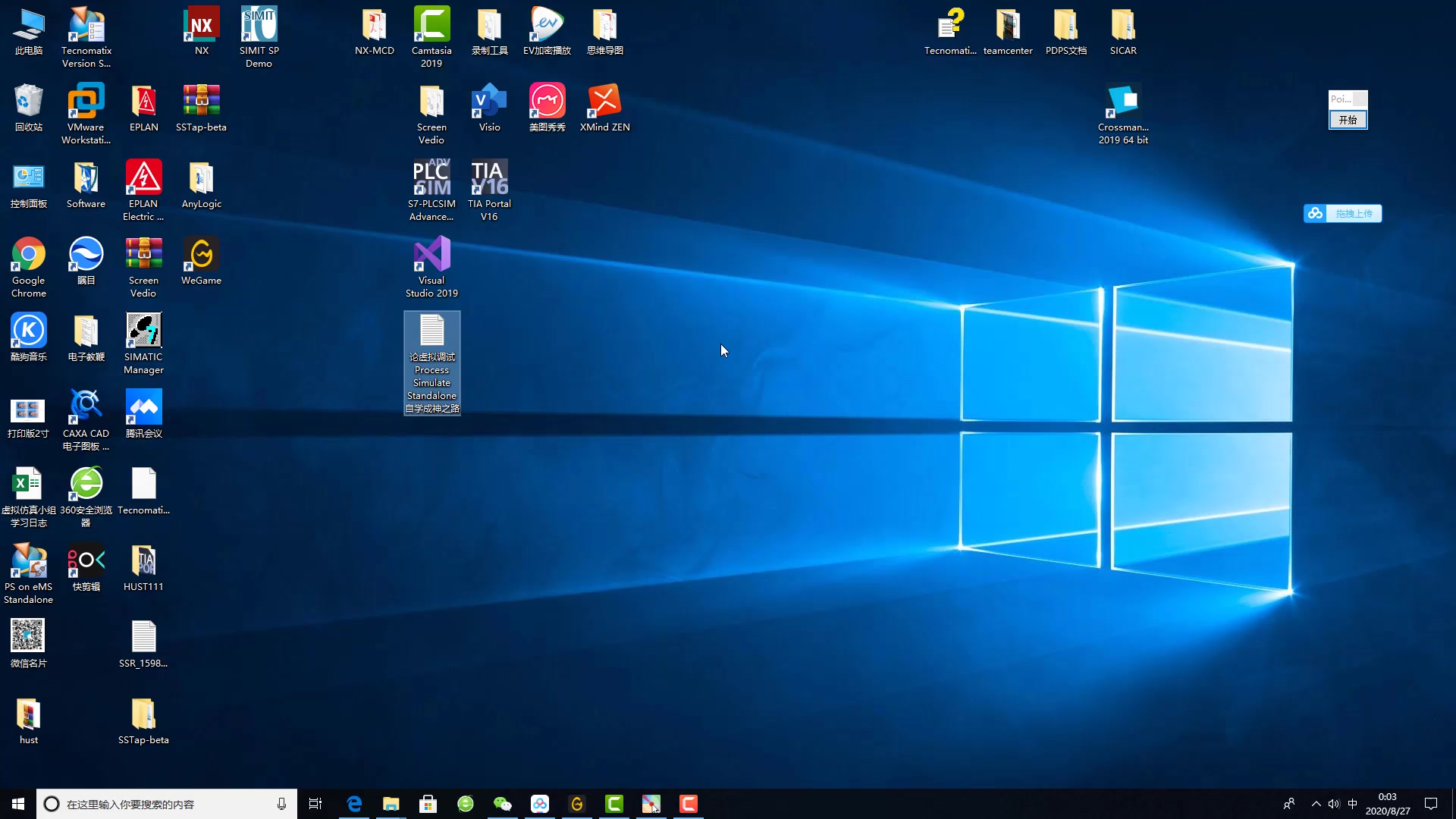This screenshot has height=819, width=1456.
Task: Open Task View on the taskbar
Action: point(315,804)
